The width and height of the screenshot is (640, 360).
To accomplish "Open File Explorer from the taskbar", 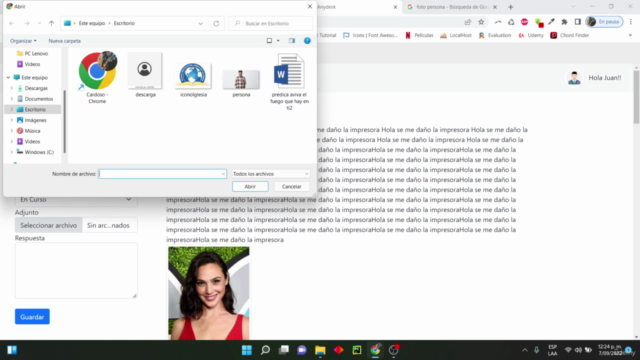I will click(320, 350).
